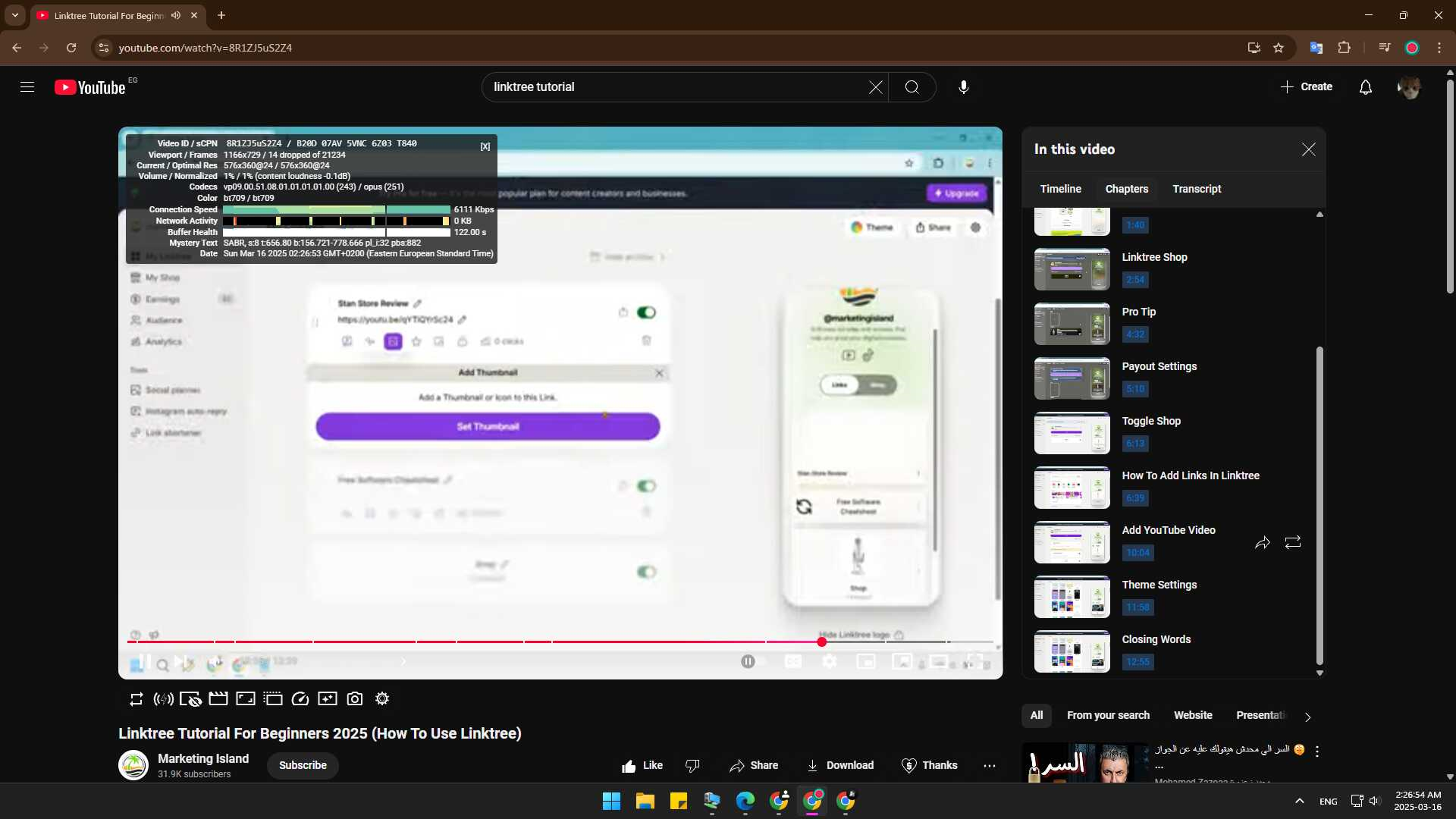1456x819 pixels.
Task: Click the video filters sparkle icon
Action: [328, 699]
